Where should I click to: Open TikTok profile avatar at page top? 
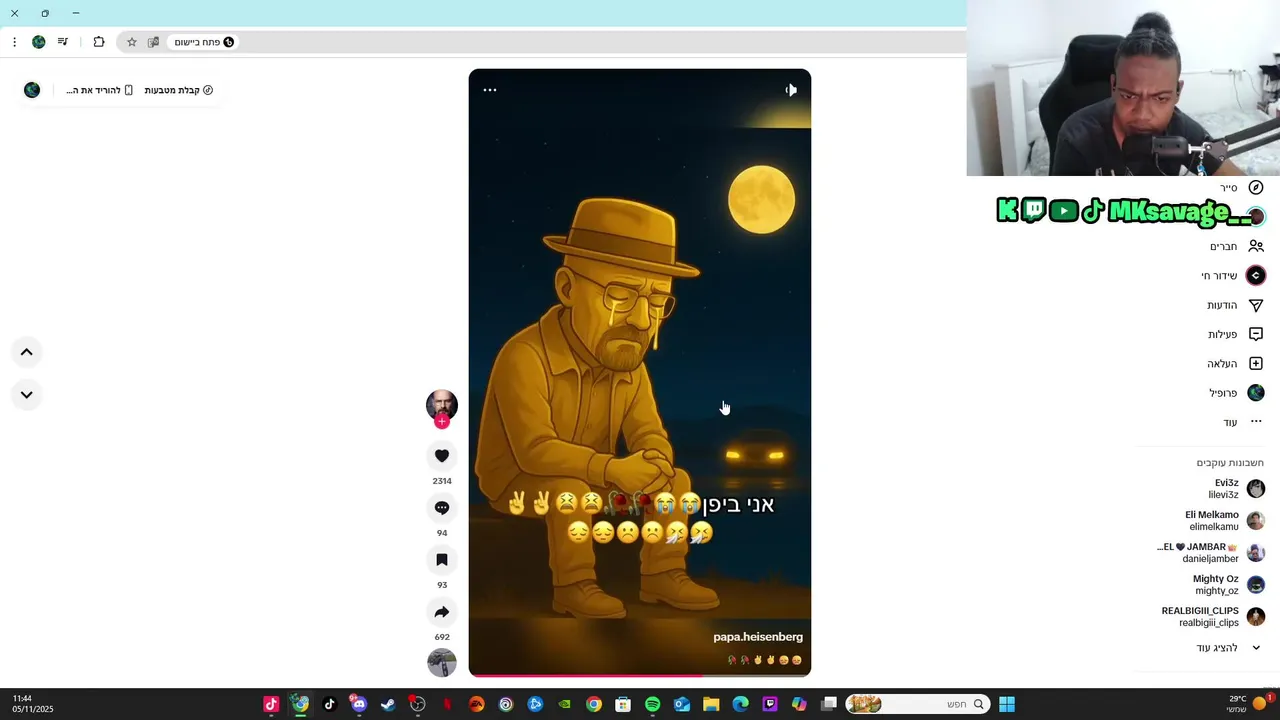coord(32,90)
